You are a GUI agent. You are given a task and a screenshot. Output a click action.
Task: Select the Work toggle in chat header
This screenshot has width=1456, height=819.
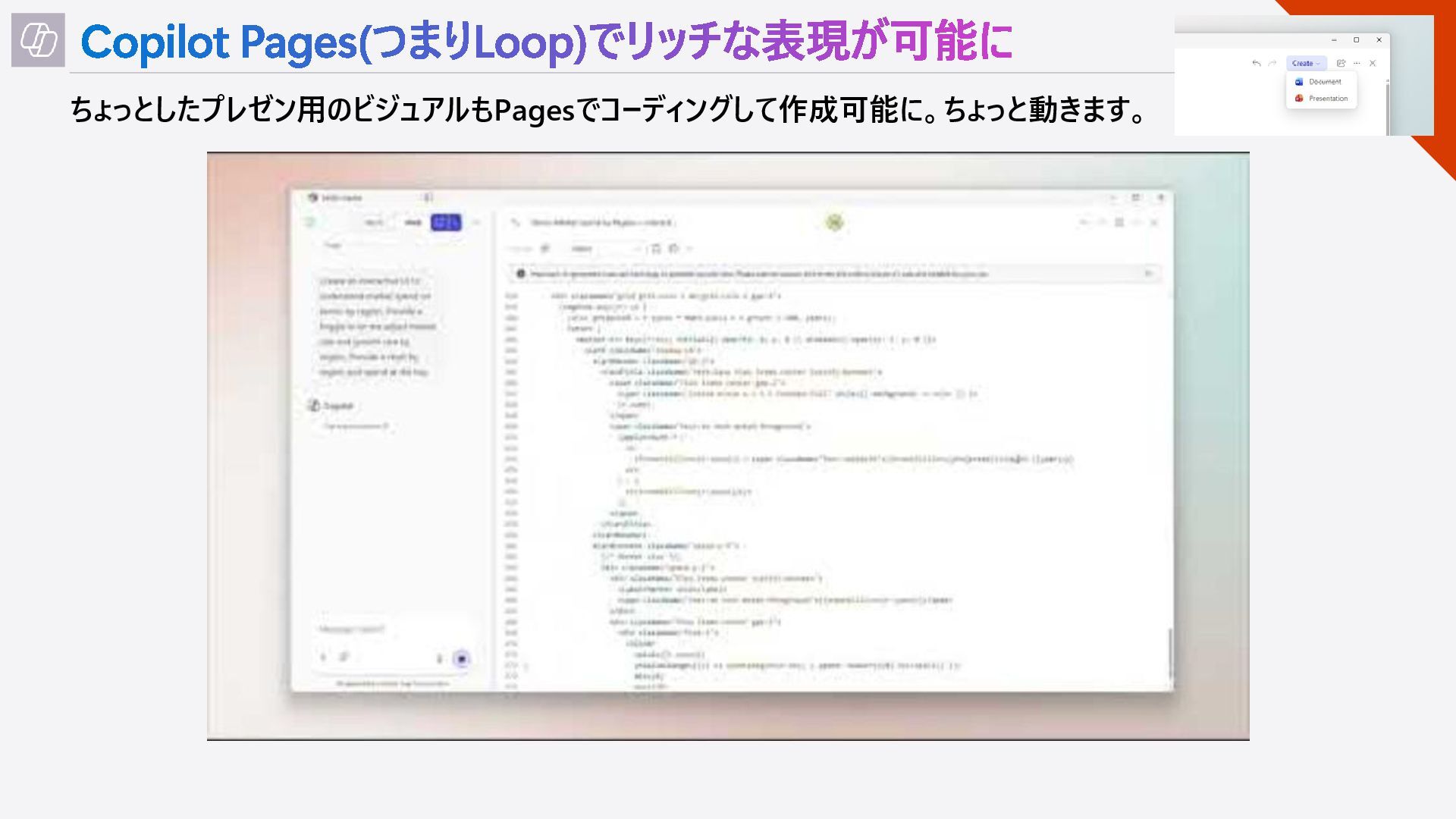[x=374, y=222]
